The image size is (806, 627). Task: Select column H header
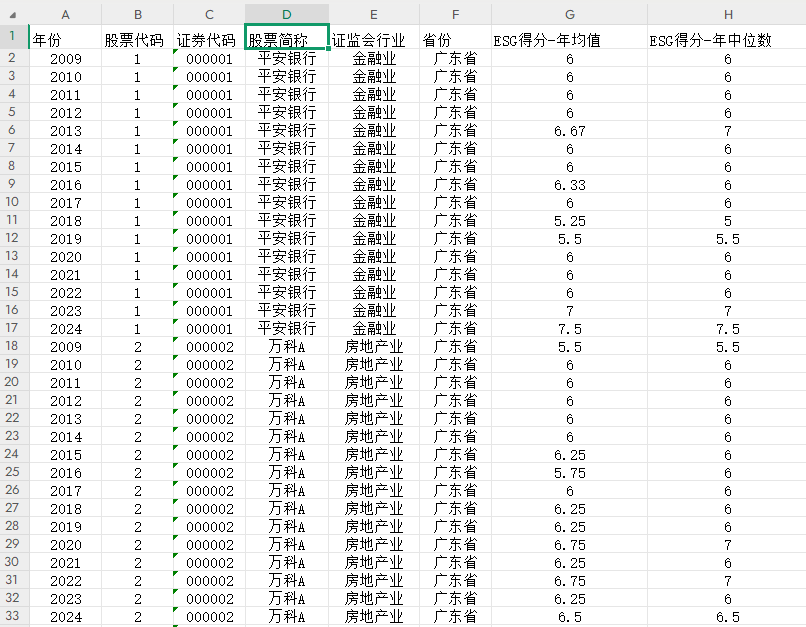[x=727, y=14]
